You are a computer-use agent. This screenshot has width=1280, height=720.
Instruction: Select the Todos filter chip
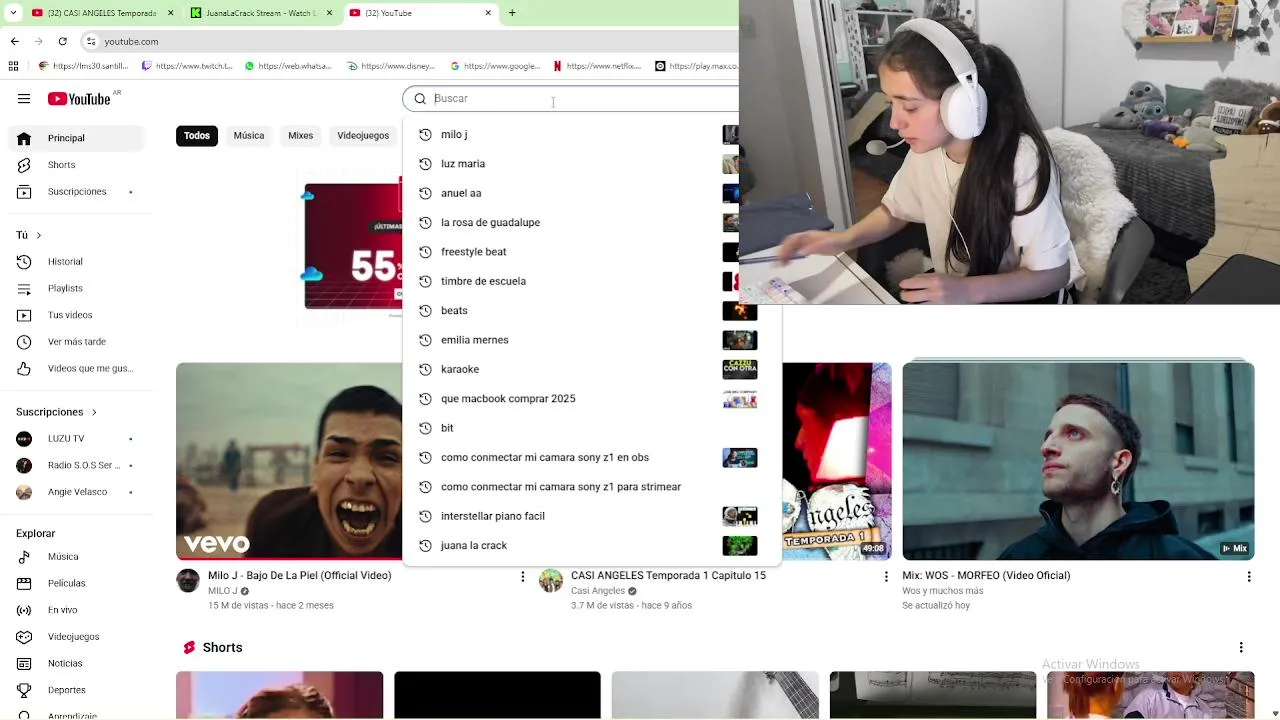coord(197,136)
